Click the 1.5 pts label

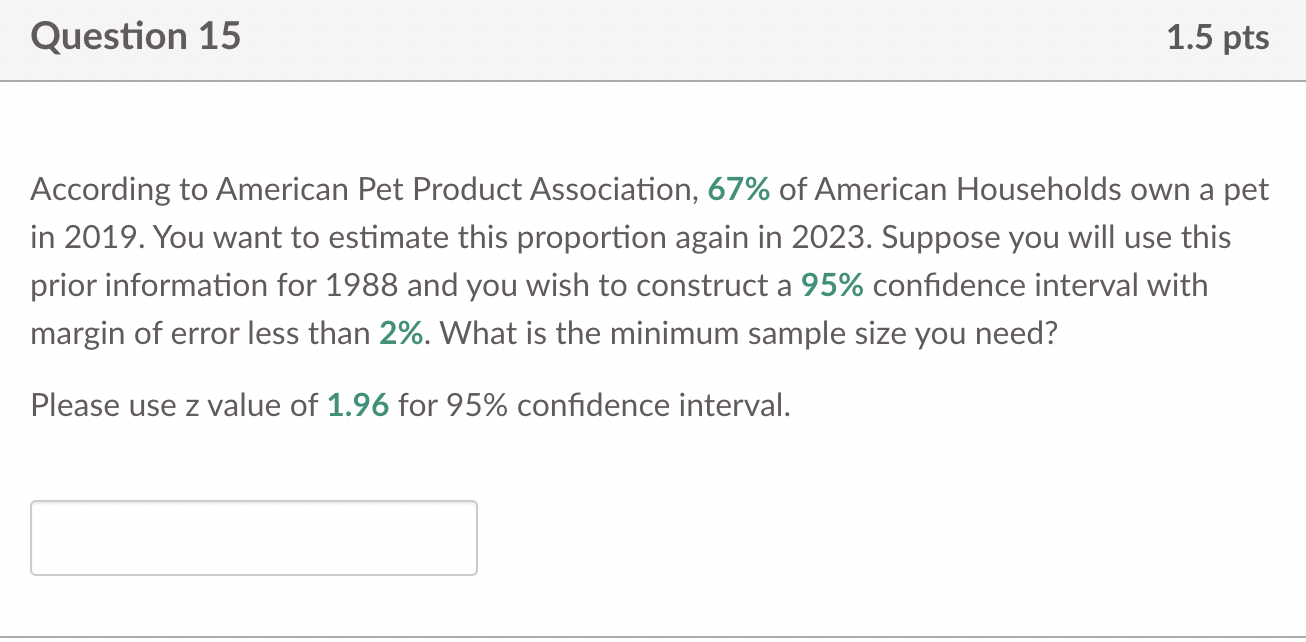coord(1218,38)
